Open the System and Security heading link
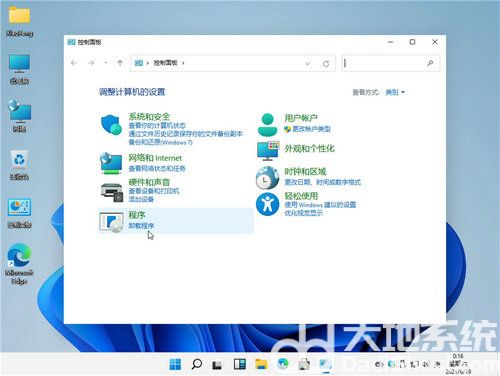Viewport: 500px width, 376px height. (149, 117)
